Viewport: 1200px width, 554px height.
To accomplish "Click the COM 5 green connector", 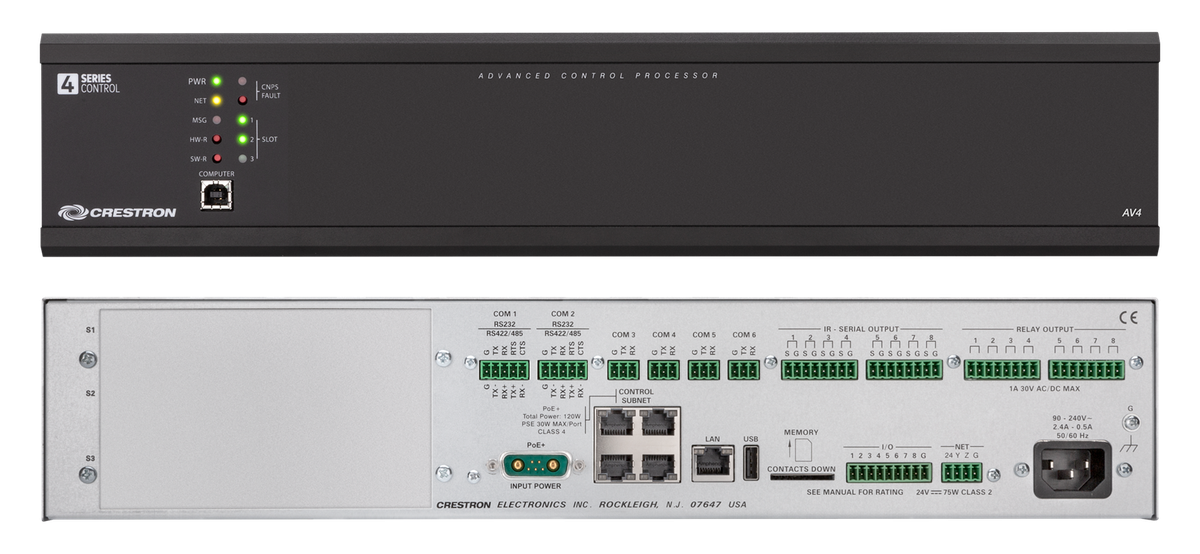I will coord(704,370).
